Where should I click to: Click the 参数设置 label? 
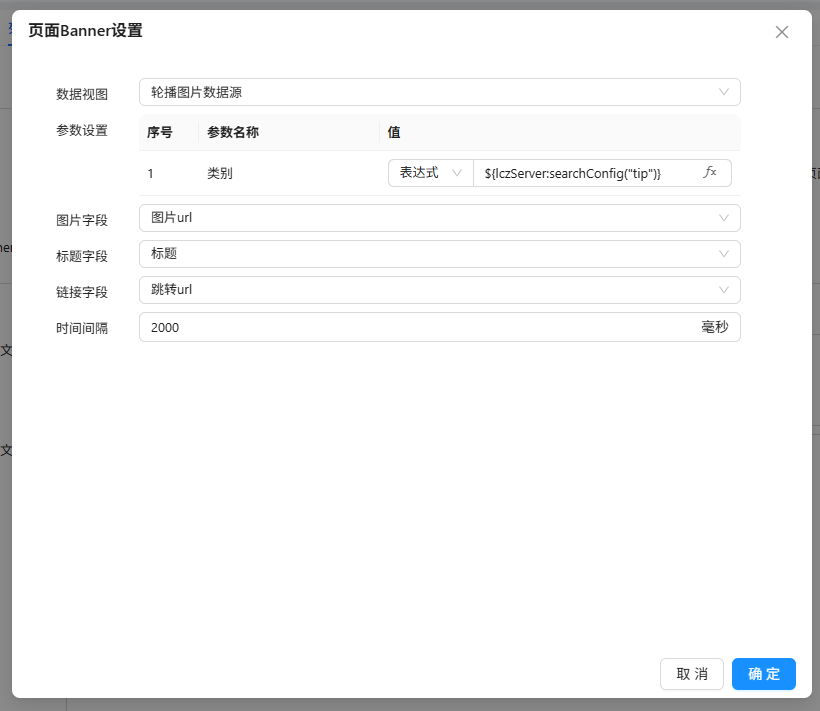pyautogui.click(x=82, y=130)
